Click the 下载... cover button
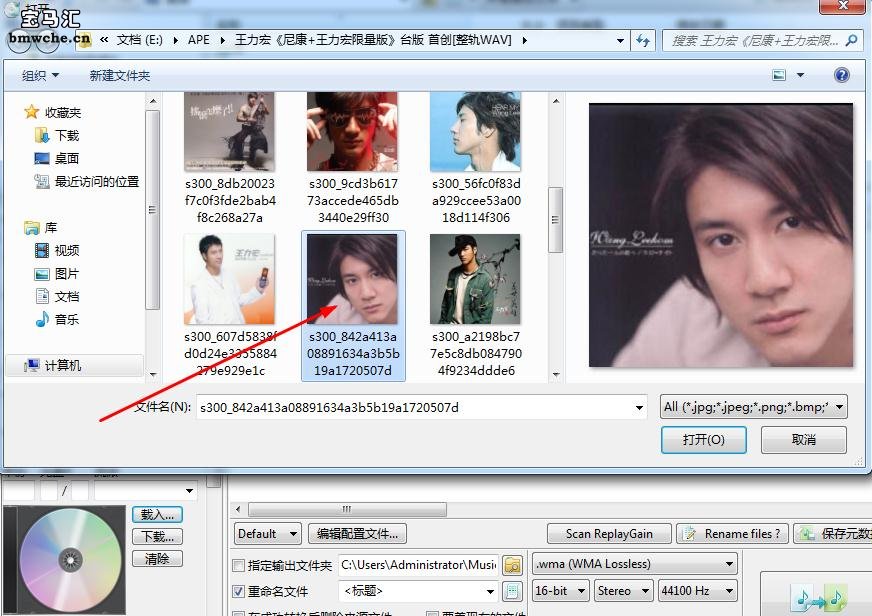Screen dimensions: 872x616 [157, 536]
